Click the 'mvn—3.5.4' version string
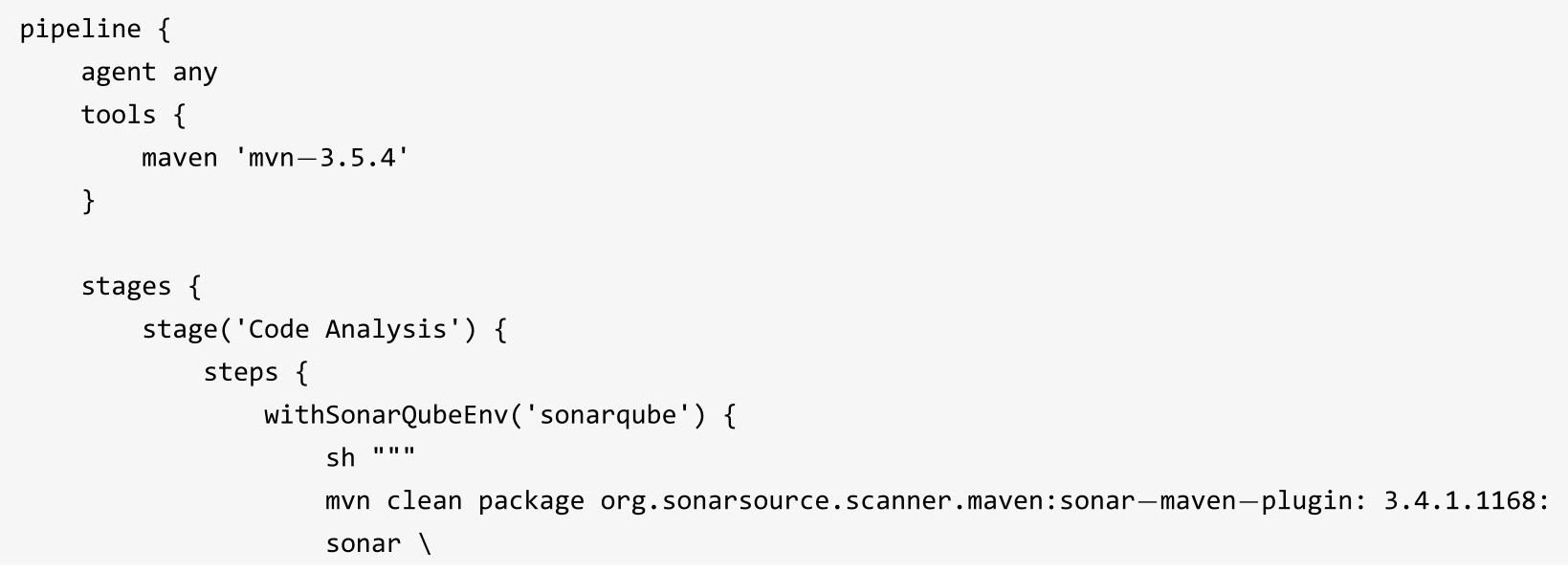 point(321,158)
